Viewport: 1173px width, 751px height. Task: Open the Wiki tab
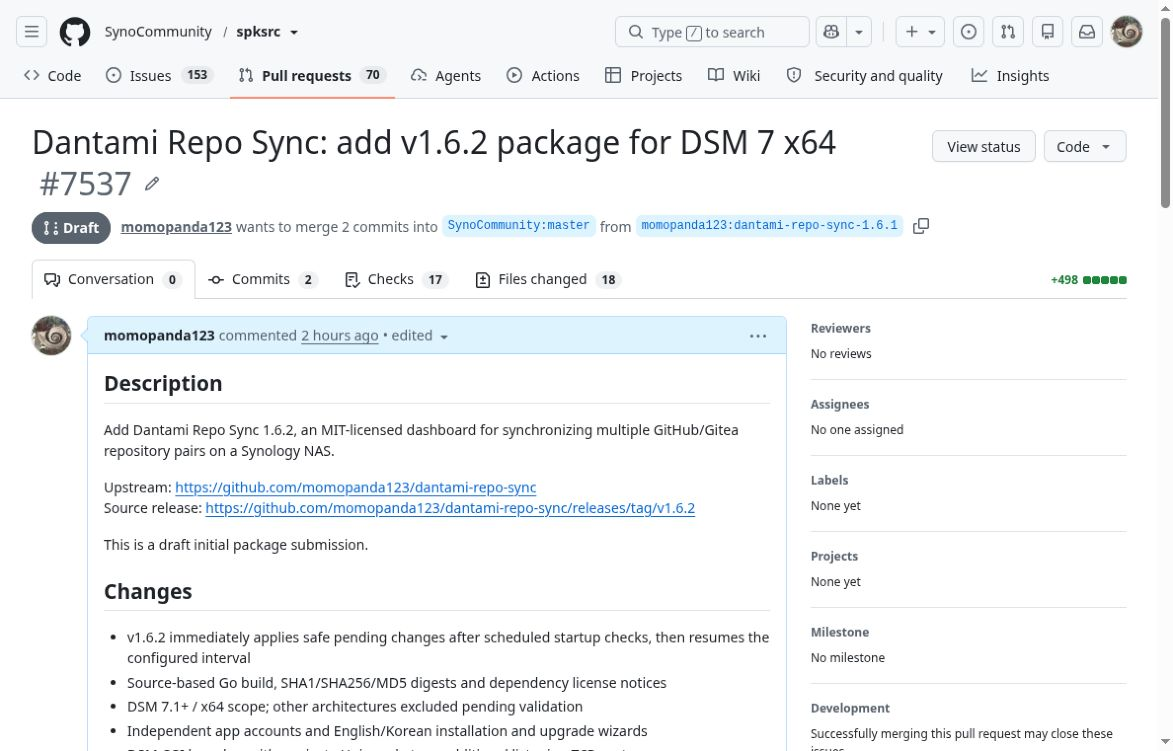(734, 76)
